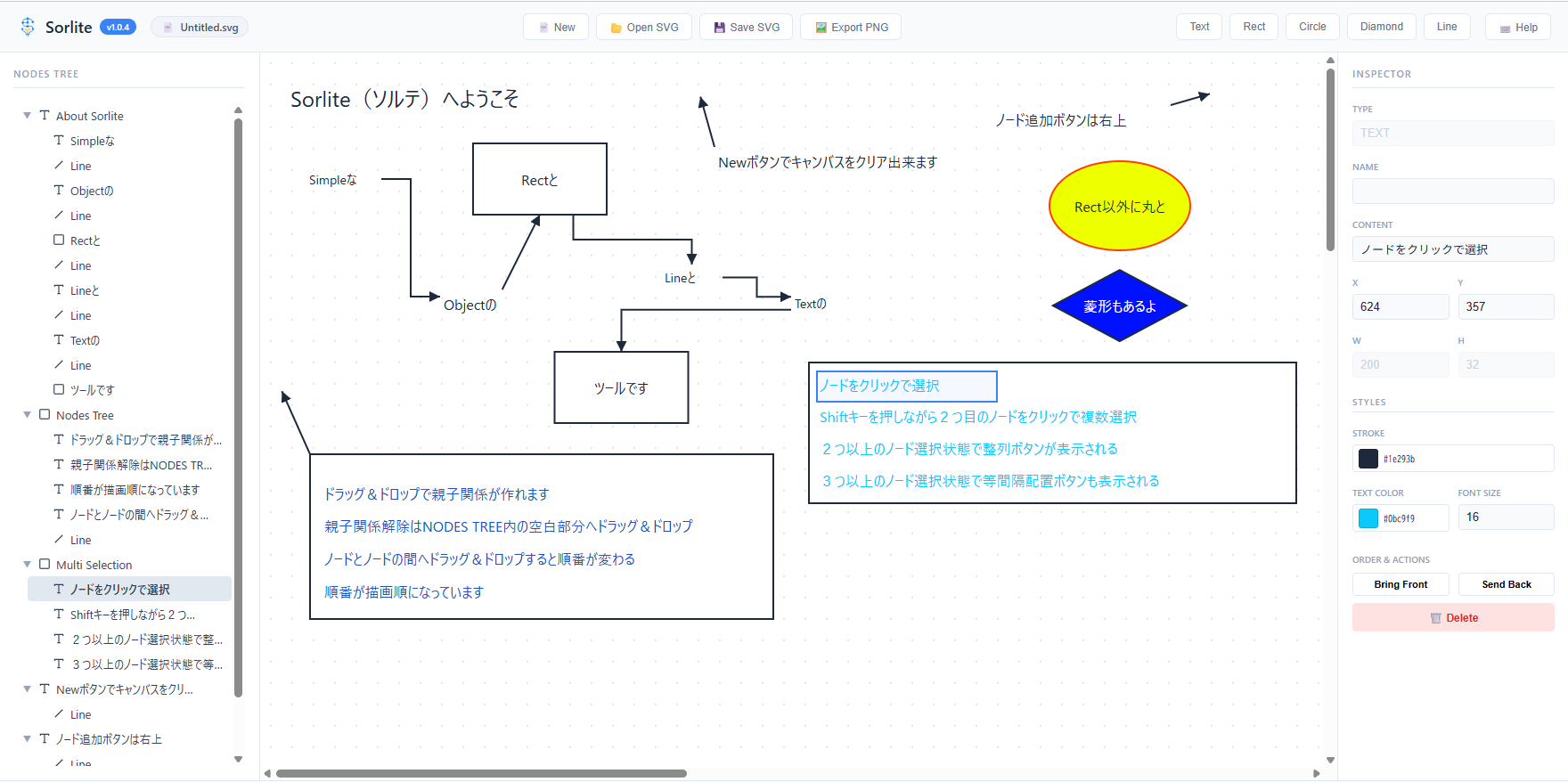Open an SVG via folder icon button
The image size is (1568, 782).
644,27
